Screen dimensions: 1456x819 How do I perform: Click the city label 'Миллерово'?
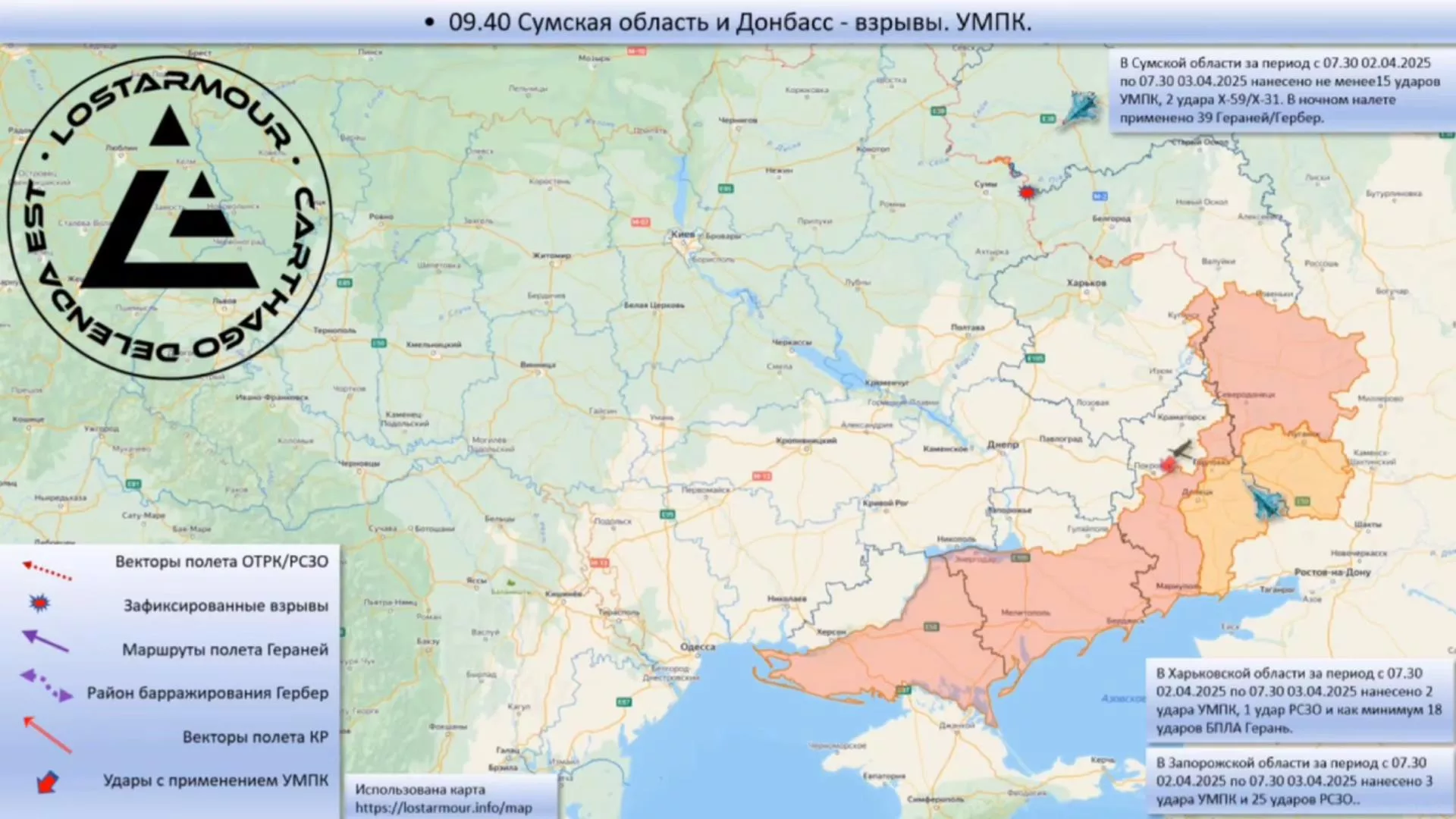tap(1380, 399)
